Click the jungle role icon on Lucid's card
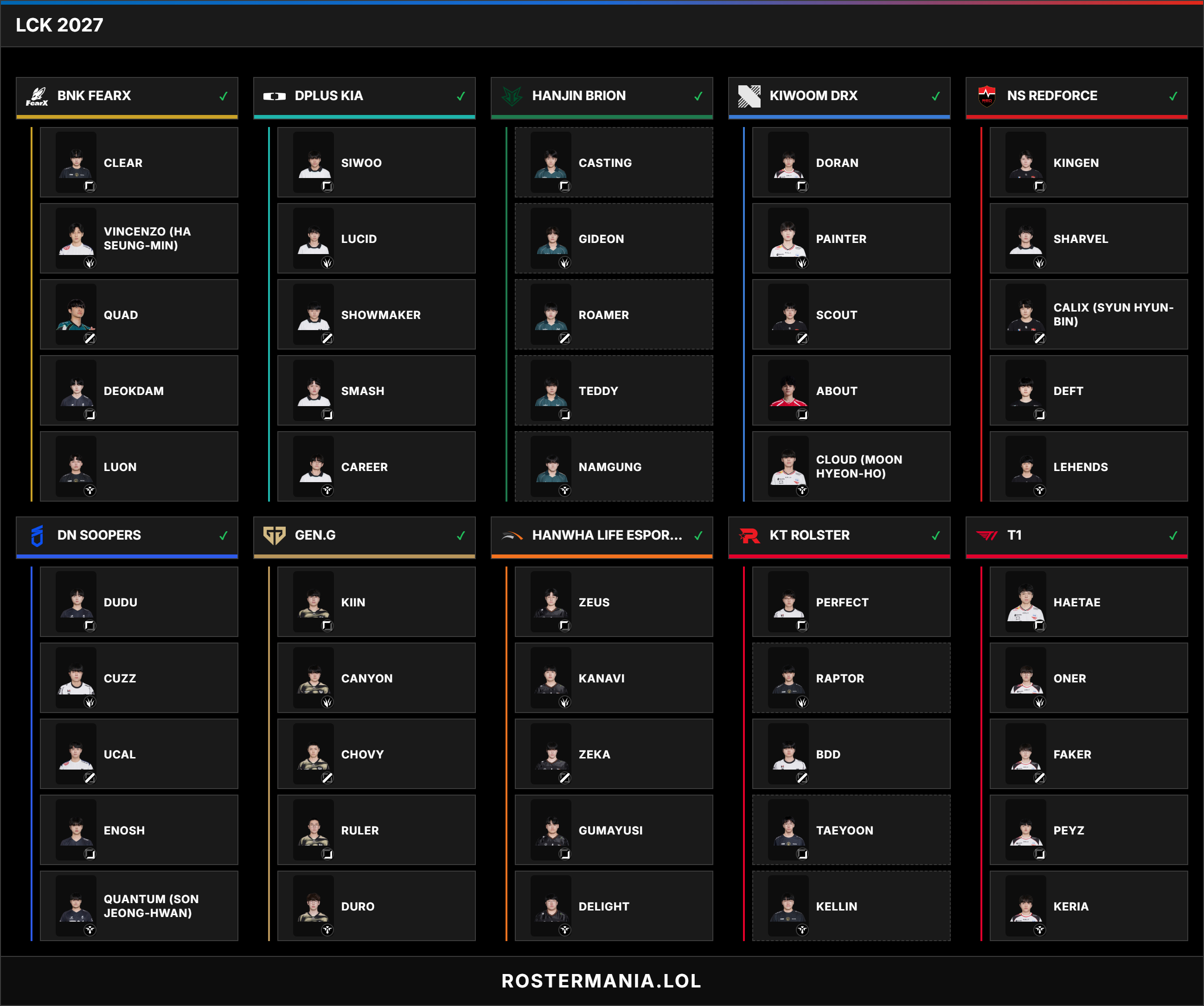 click(x=327, y=262)
